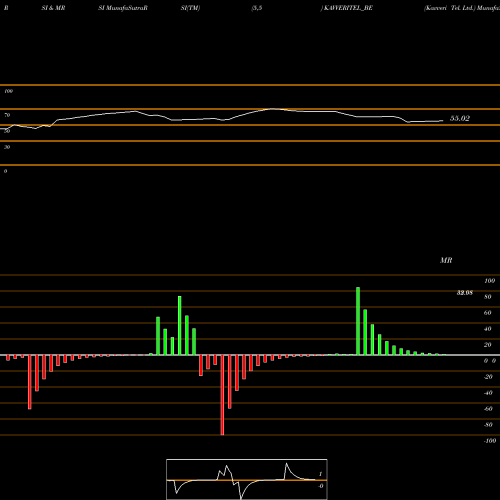Image resolution: width=500 pixels, height=500 pixels.
Task: Click the 'Kaveri Tel. Ltd.' header text
Action: click(x=449, y=8)
